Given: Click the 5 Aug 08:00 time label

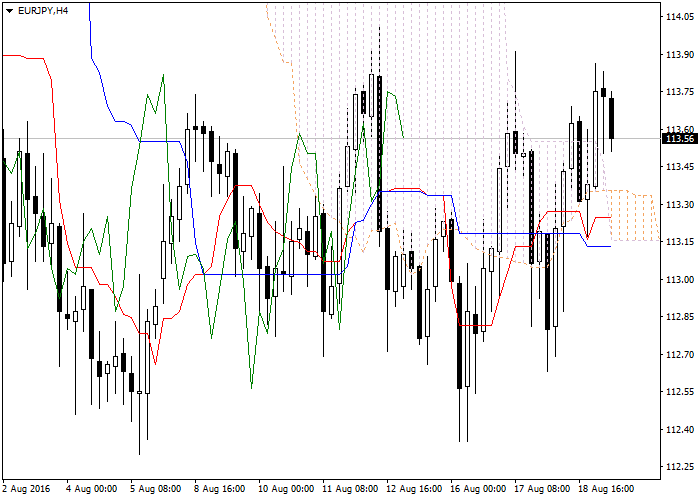Looking at the screenshot, I should click(x=156, y=488).
